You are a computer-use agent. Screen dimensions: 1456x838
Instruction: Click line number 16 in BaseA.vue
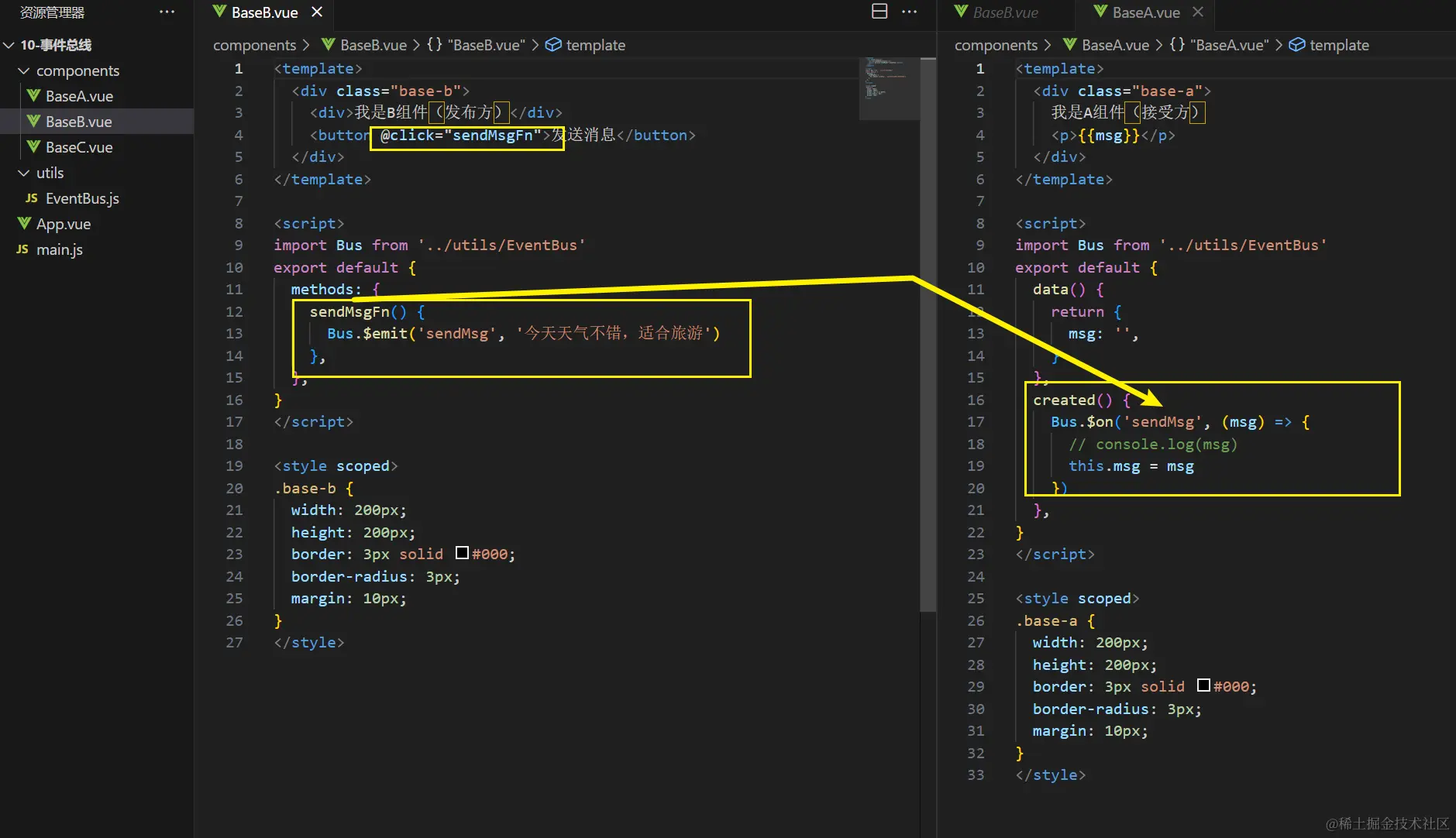pos(976,400)
